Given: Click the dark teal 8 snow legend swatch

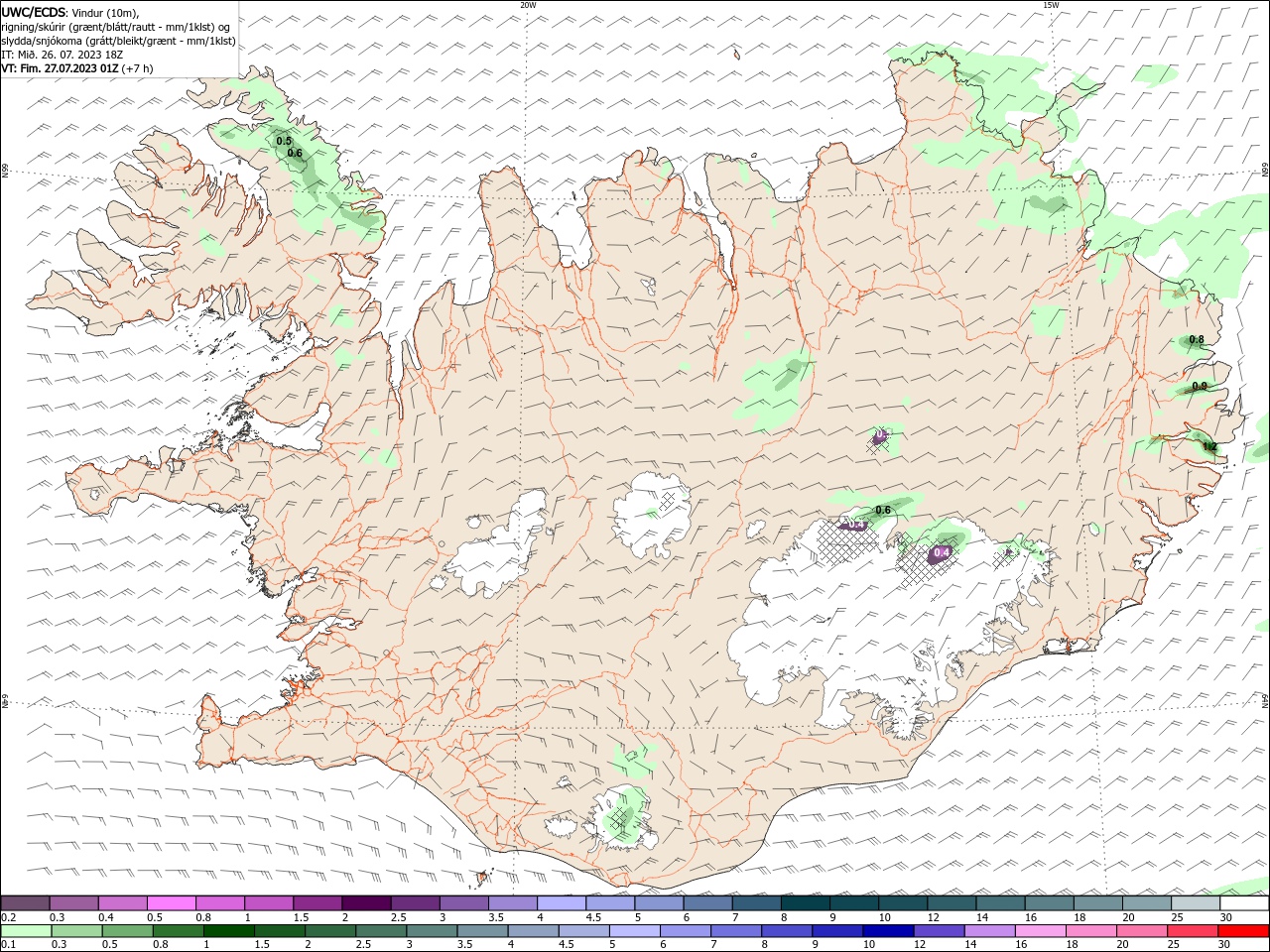Looking at the screenshot, I should [805, 903].
